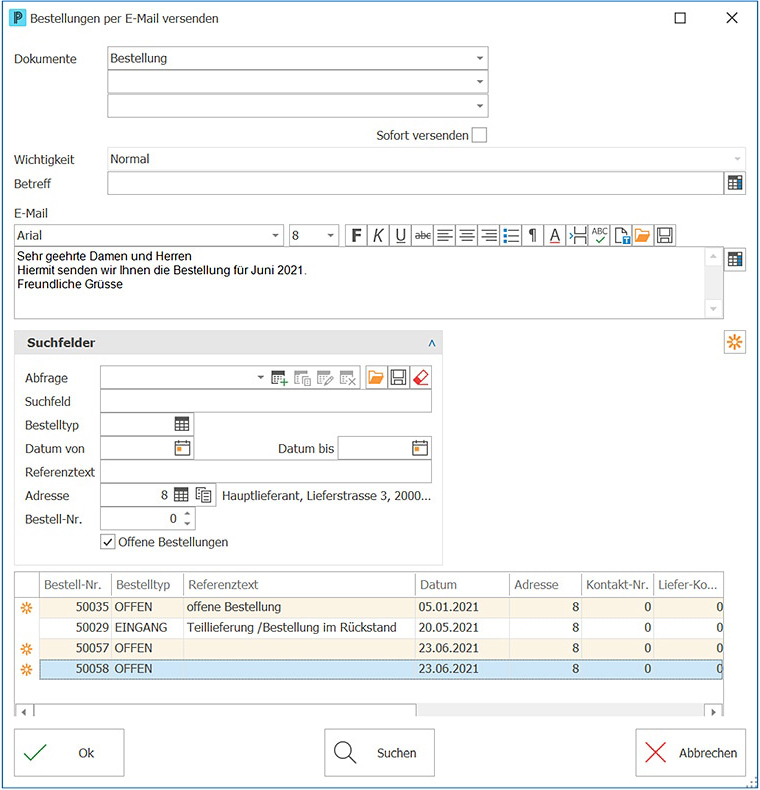
Task: Click orange star icon right of Suchfelder
Action: [x=735, y=343]
